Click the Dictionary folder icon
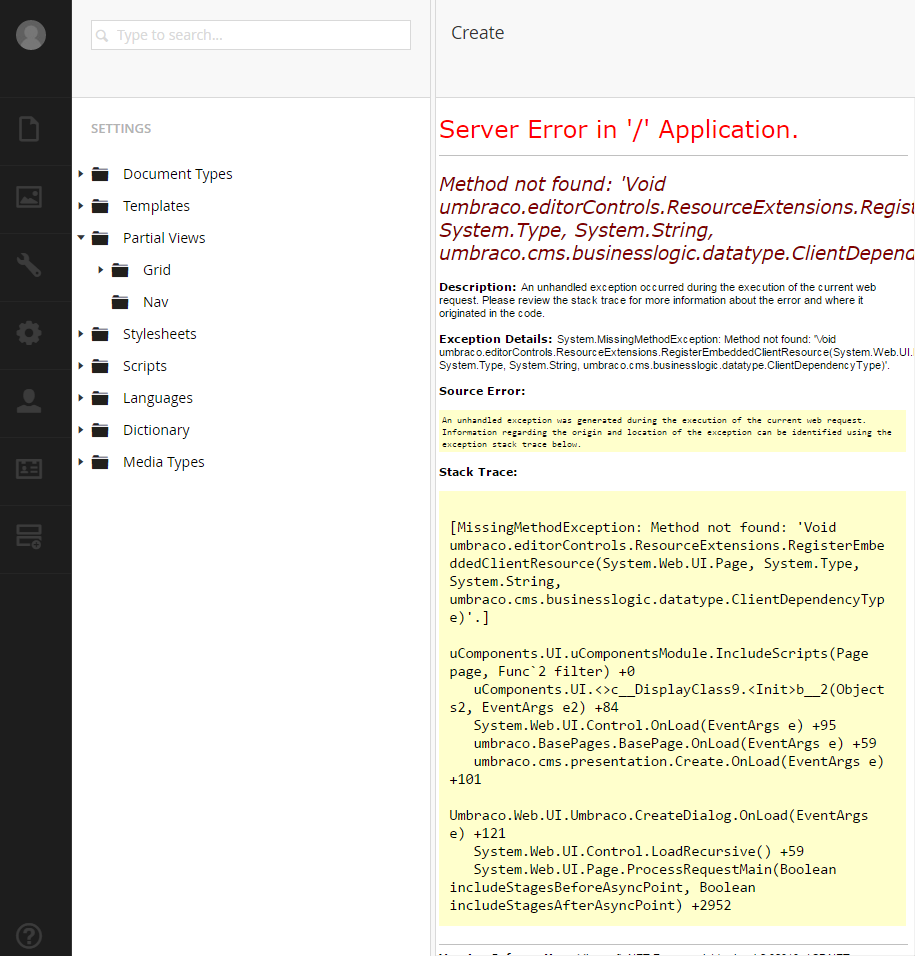This screenshot has height=956, width=915. [x=100, y=430]
